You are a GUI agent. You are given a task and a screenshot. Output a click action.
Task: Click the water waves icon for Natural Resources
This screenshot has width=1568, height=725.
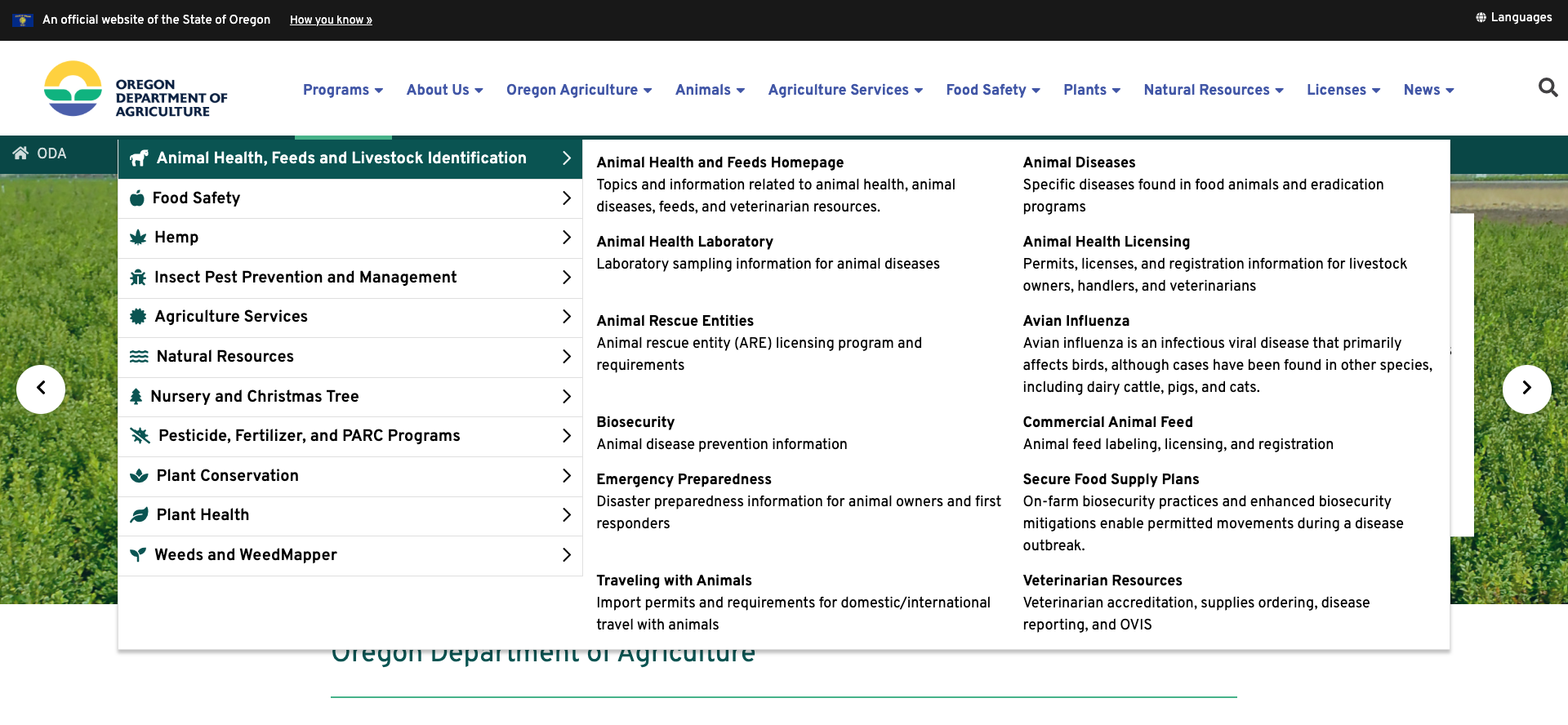click(x=139, y=357)
